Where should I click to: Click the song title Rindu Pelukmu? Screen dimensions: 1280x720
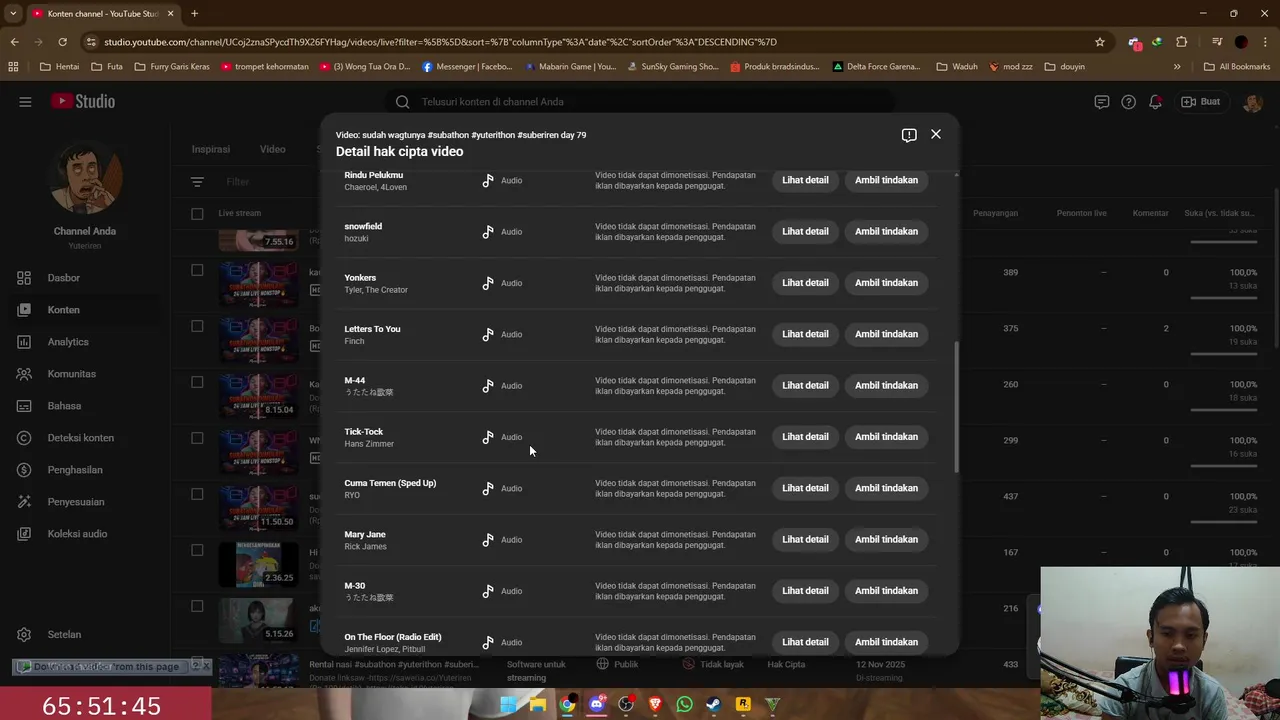[x=374, y=175]
